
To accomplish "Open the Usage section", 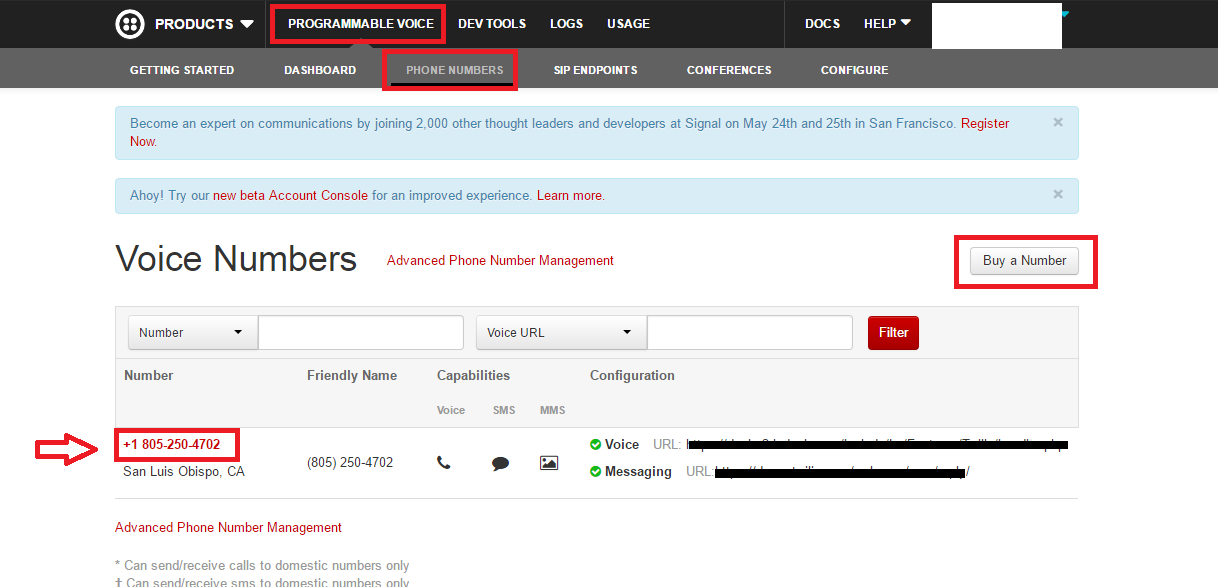I will click(628, 24).
